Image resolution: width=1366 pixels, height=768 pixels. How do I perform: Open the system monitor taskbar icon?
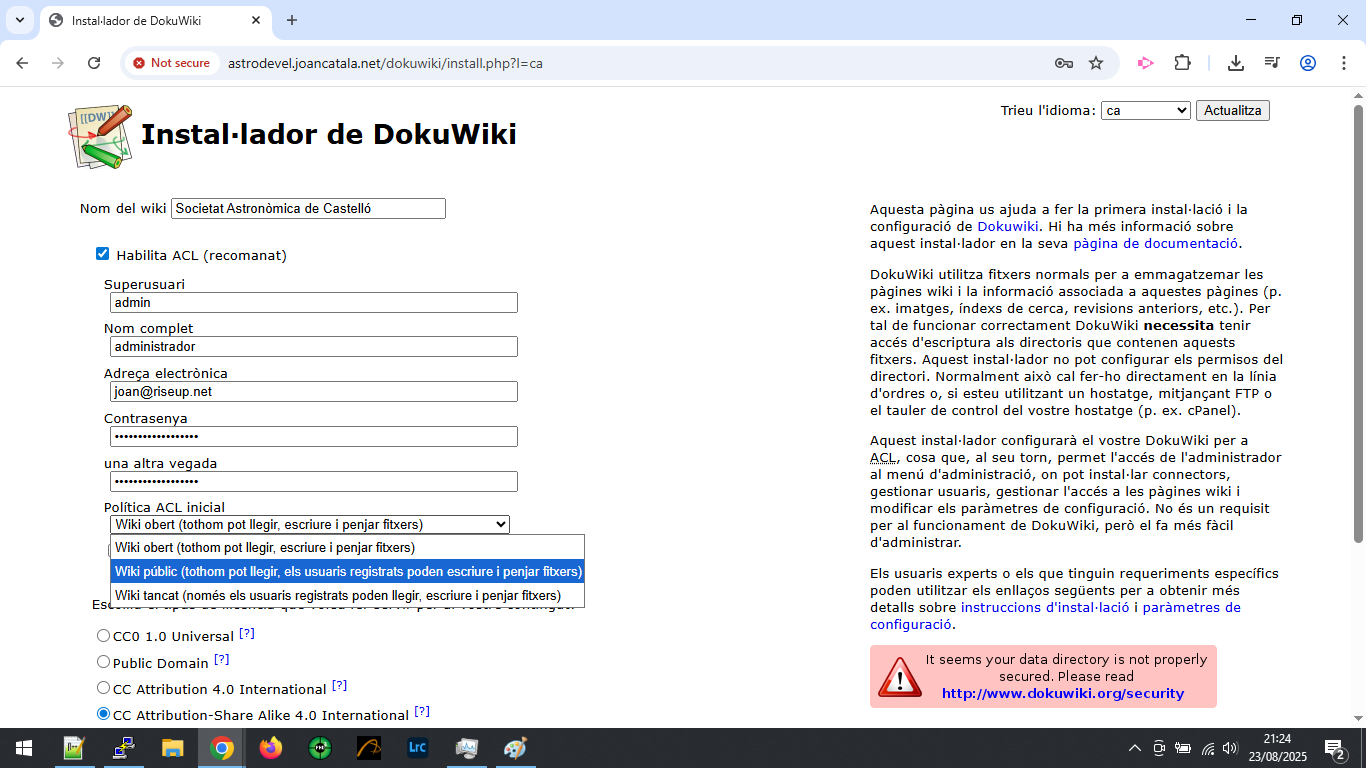tap(467, 748)
